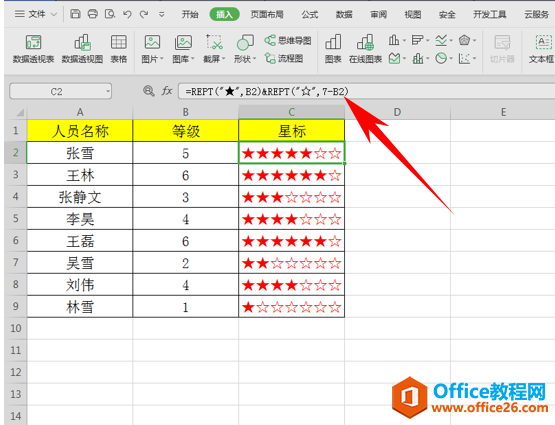Viewport: 555px width, 425px height.
Task: Click the 等级 header cell
Action: click(x=185, y=131)
